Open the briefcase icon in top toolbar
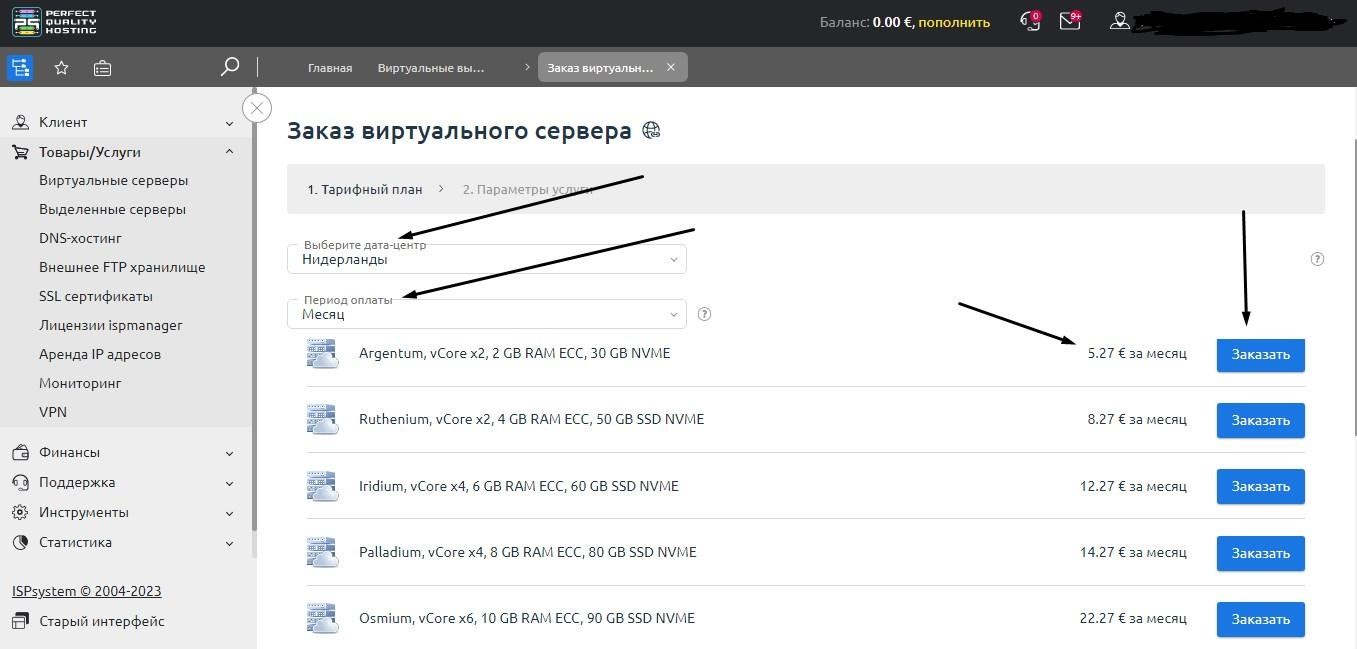 (102, 68)
